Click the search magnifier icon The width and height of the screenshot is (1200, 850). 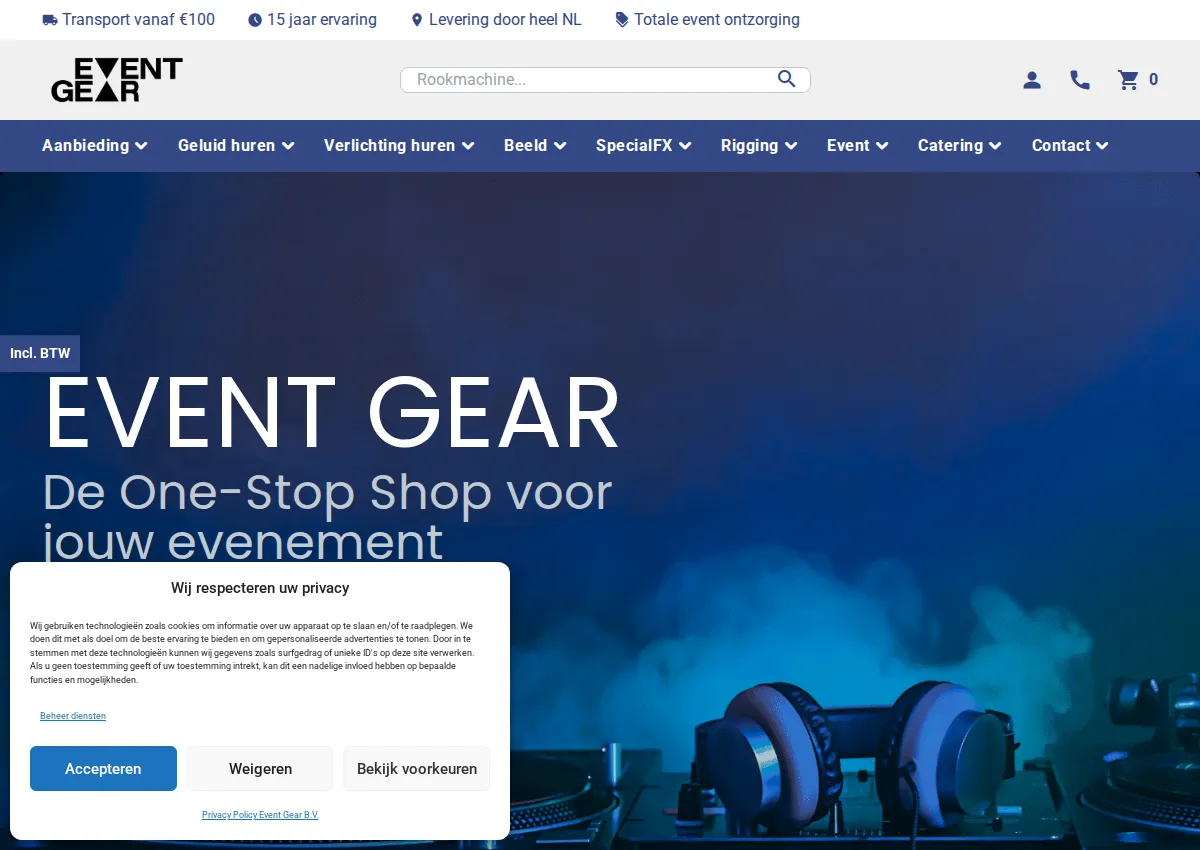[787, 79]
